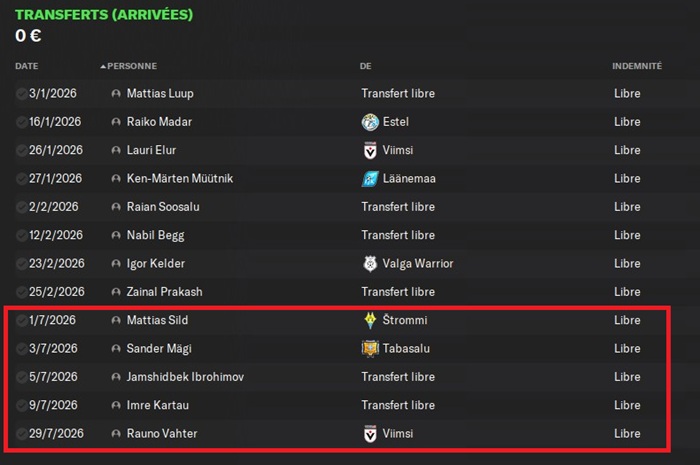Screen dimensions: 700x465
Task: Click check mark next to 1/7/2026
Action: (21, 321)
